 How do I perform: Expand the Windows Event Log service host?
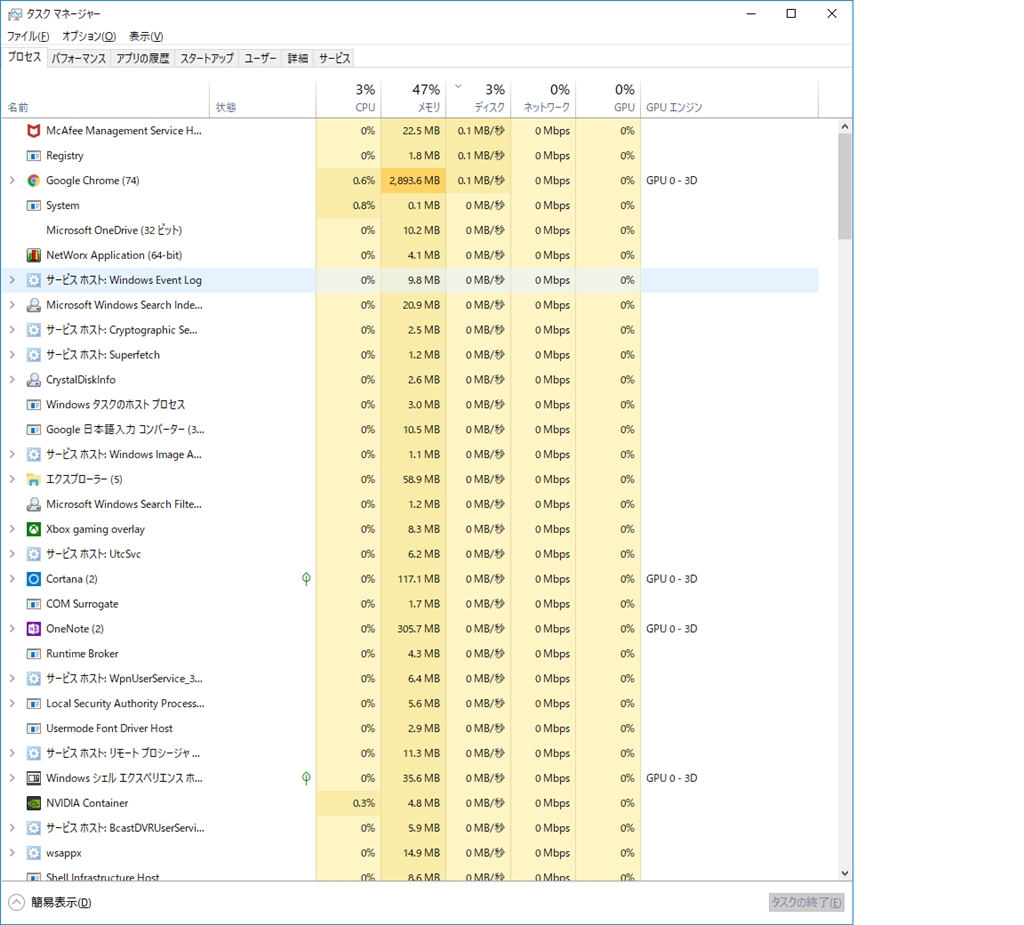(x=12, y=280)
